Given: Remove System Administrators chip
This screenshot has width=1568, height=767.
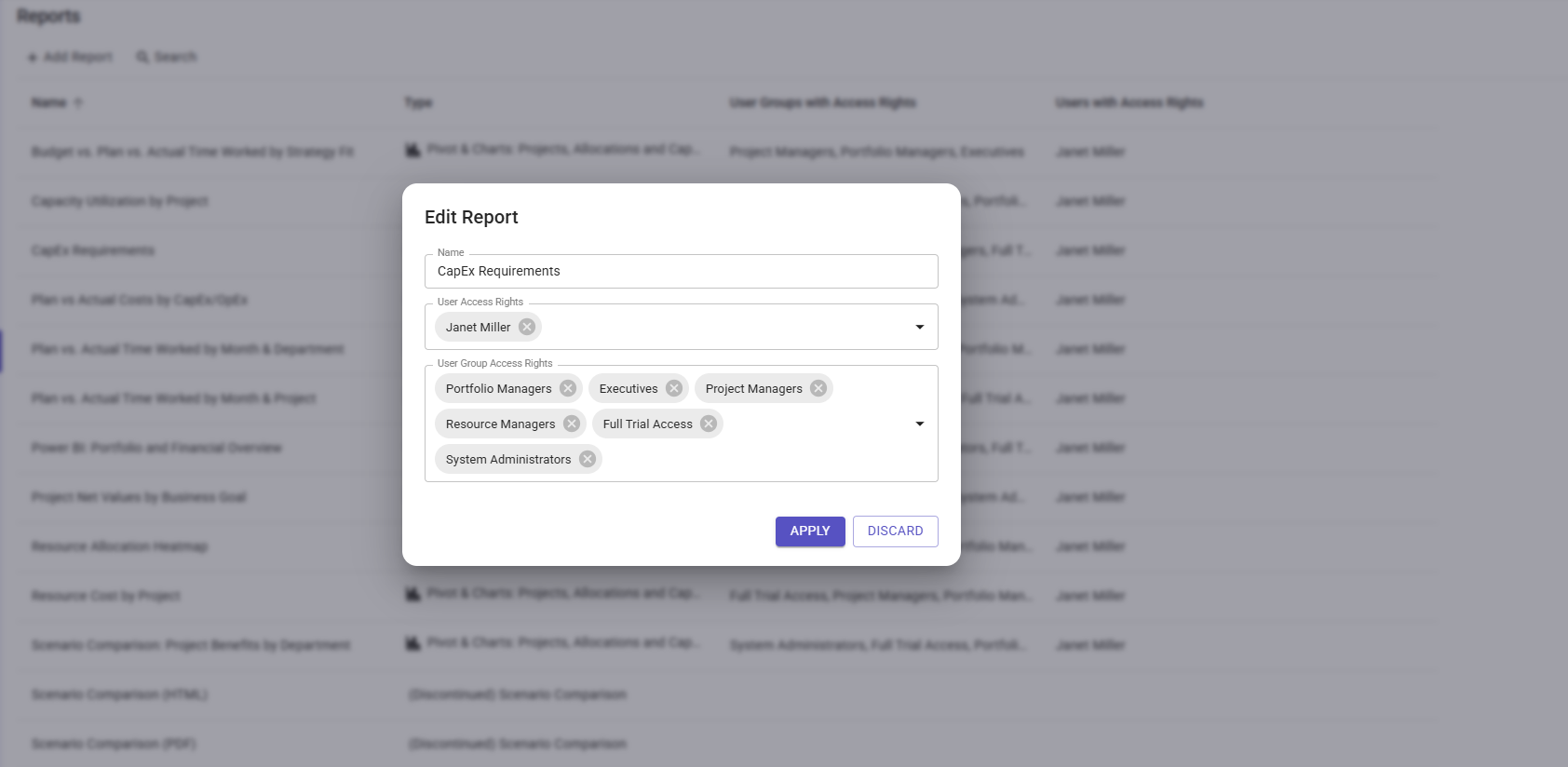Looking at the screenshot, I should [x=588, y=459].
